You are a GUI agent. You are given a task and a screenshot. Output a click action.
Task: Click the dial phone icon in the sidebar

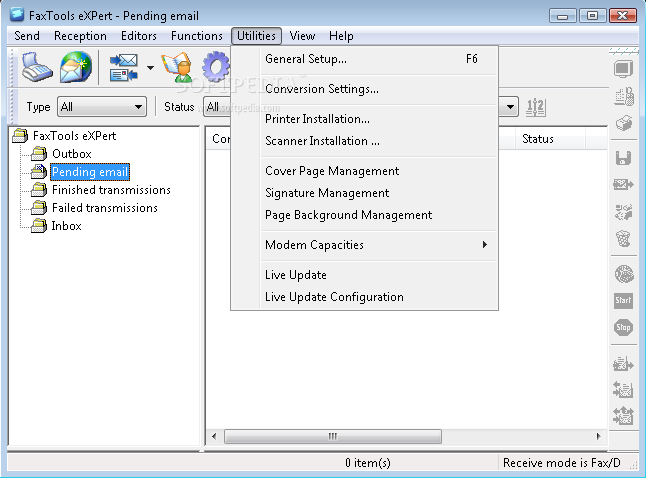pos(624,274)
